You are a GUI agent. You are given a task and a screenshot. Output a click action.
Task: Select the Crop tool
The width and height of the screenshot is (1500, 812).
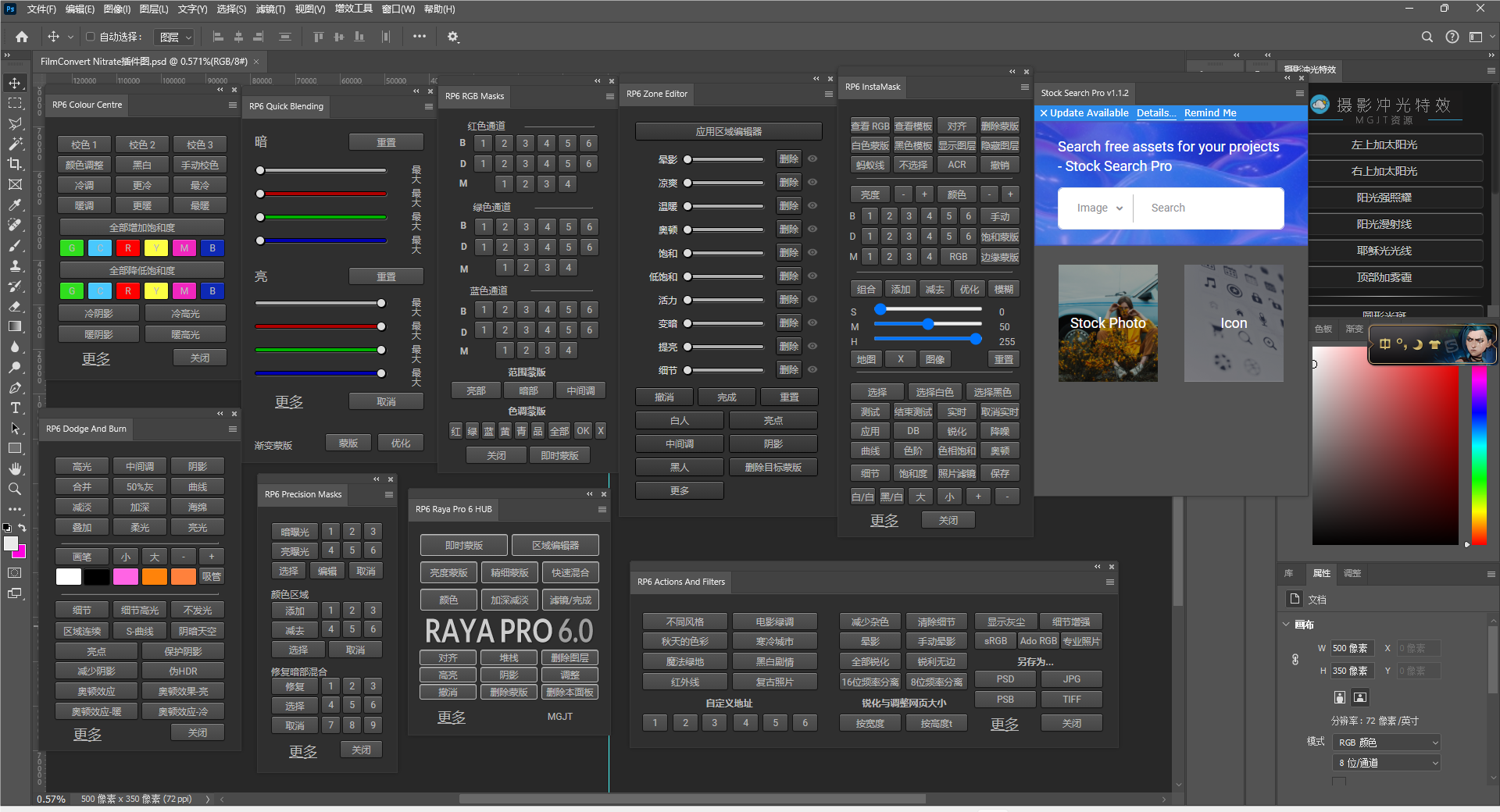pyautogui.click(x=15, y=164)
